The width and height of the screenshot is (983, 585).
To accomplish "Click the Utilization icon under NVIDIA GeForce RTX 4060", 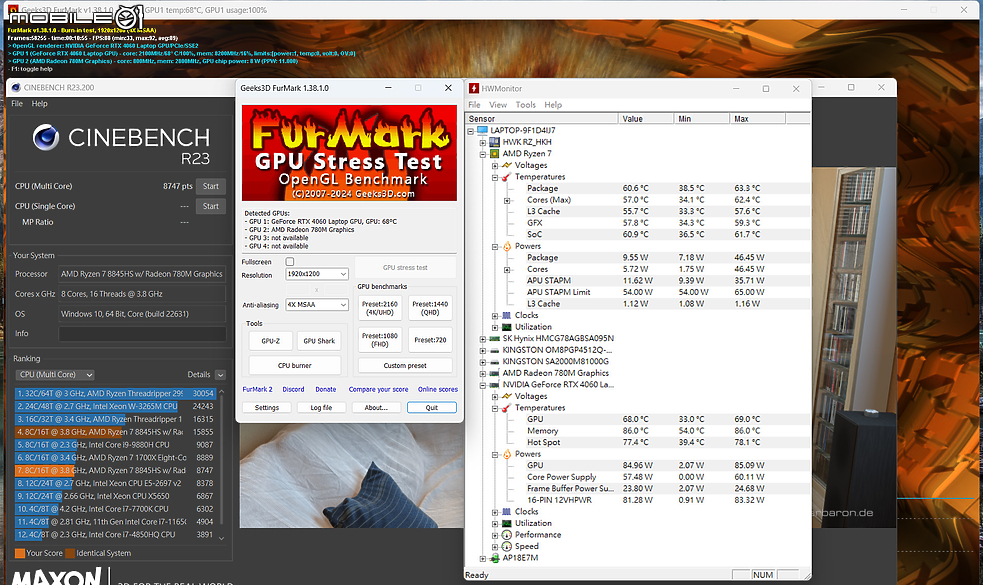I will point(507,524).
